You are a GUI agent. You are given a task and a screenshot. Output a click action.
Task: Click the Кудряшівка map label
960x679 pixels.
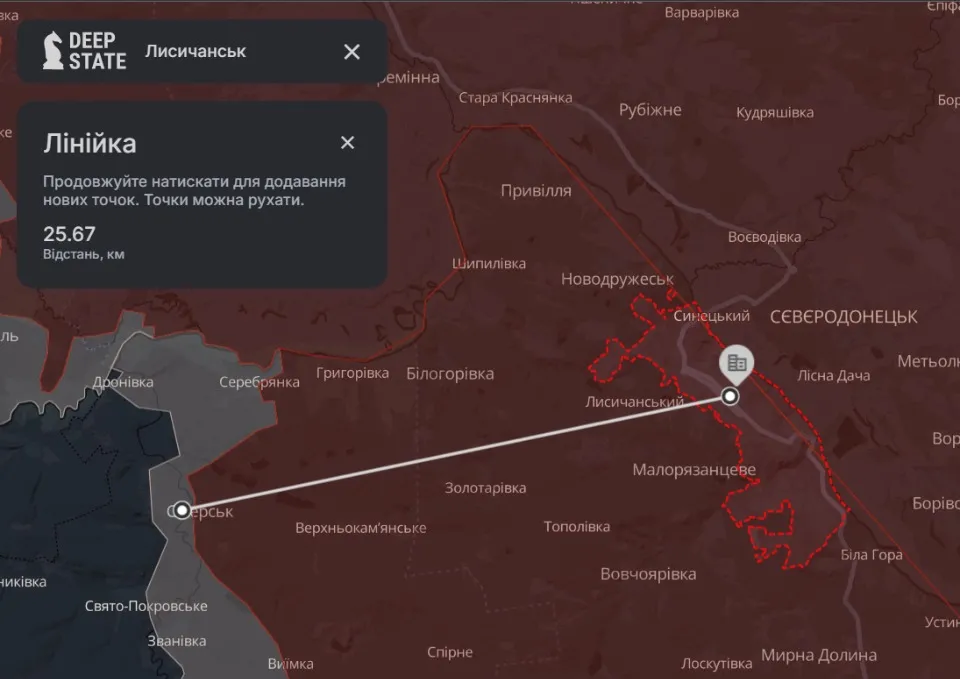point(775,113)
